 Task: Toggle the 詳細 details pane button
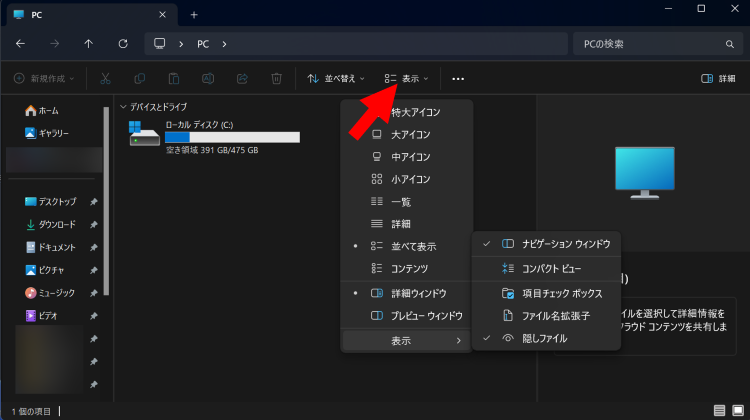[x=718, y=78]
